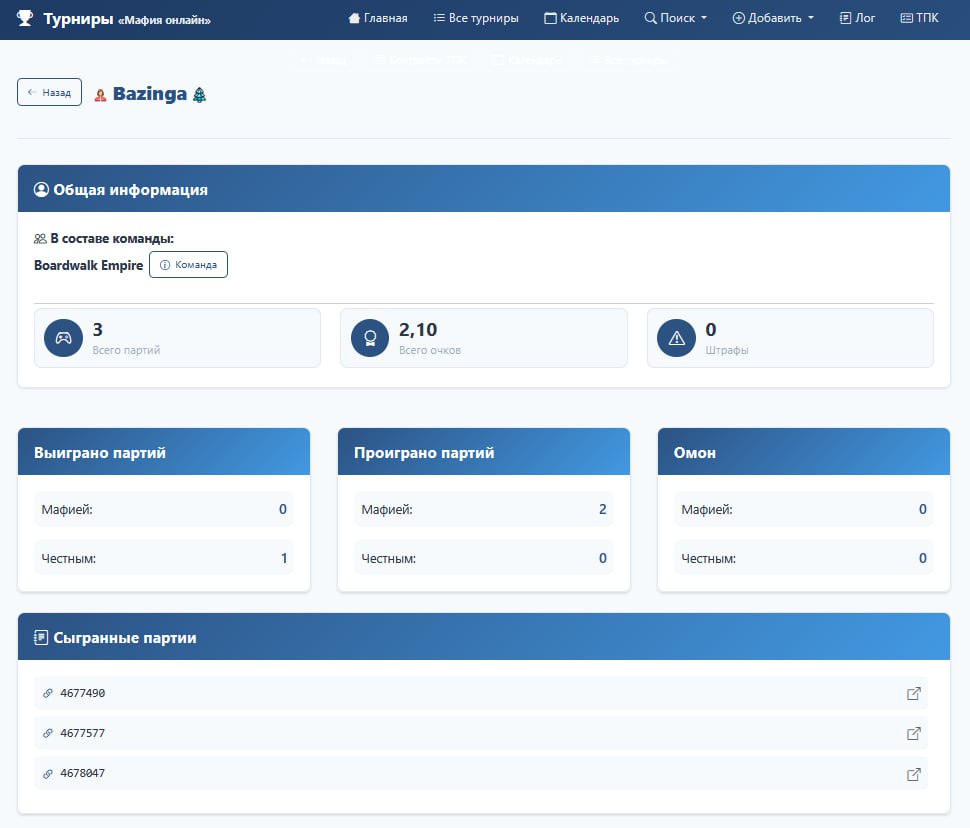Open Все турниры menu item
Screen dimensions: 970x828
click(476, 18)
